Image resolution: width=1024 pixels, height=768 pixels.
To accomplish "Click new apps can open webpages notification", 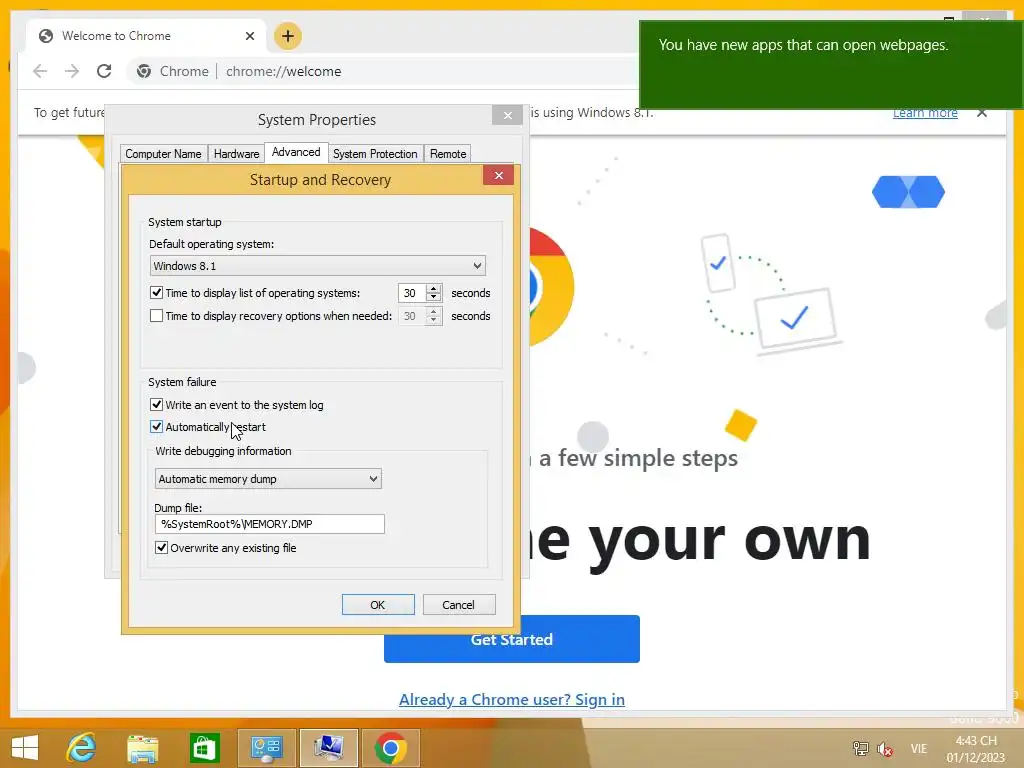I will (x=831, y=64).
